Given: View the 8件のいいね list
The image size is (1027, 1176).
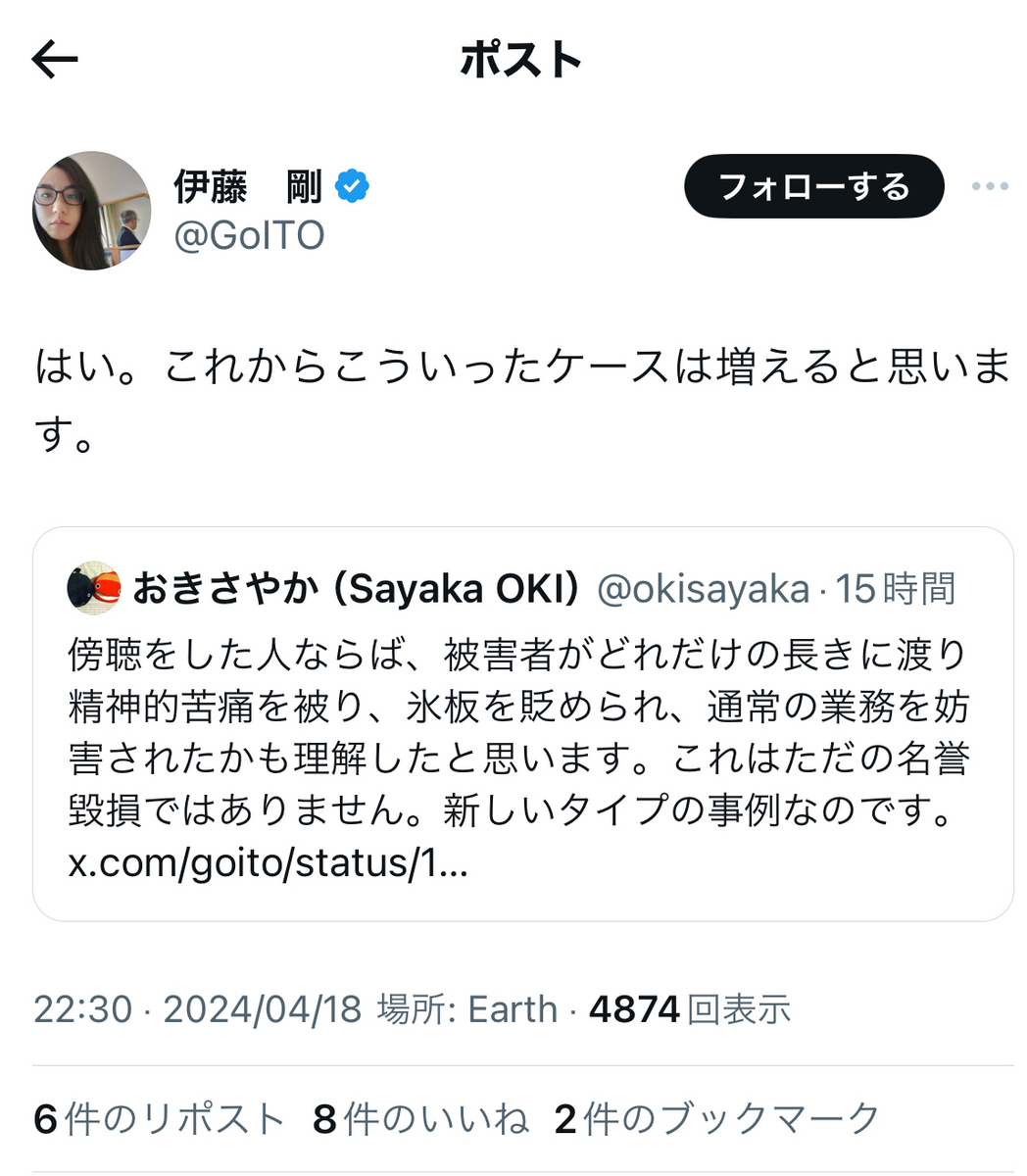Looking at the screenshot, I should pyautogui.click(x=420, y=1118).
